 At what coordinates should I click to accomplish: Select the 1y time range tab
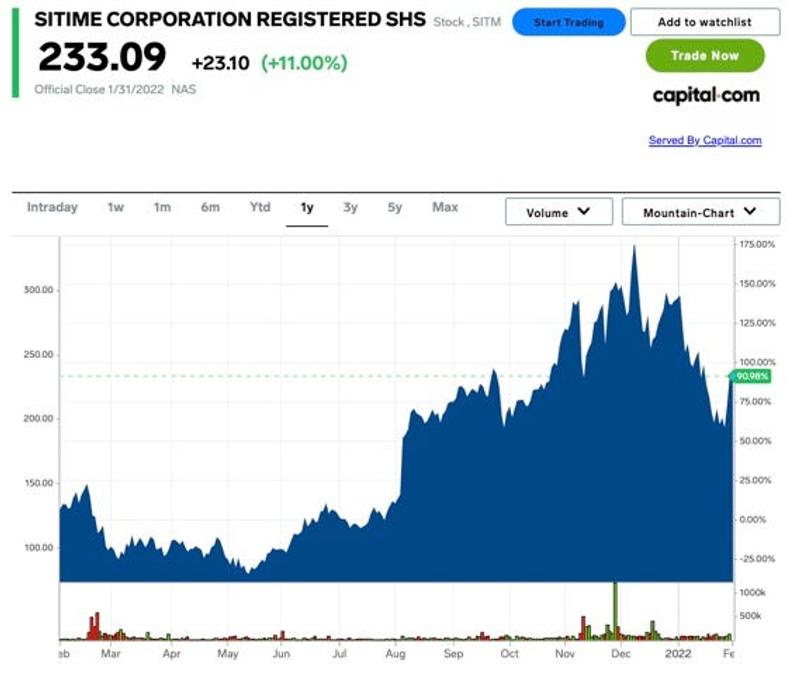click(307, 208)
